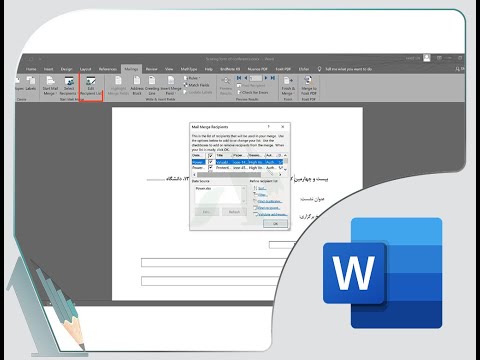Select the Mailings ribbon tab
Image resolution: width=480 pixels, height=360 pixels.
pyautogui.click(x=131, y=69)
